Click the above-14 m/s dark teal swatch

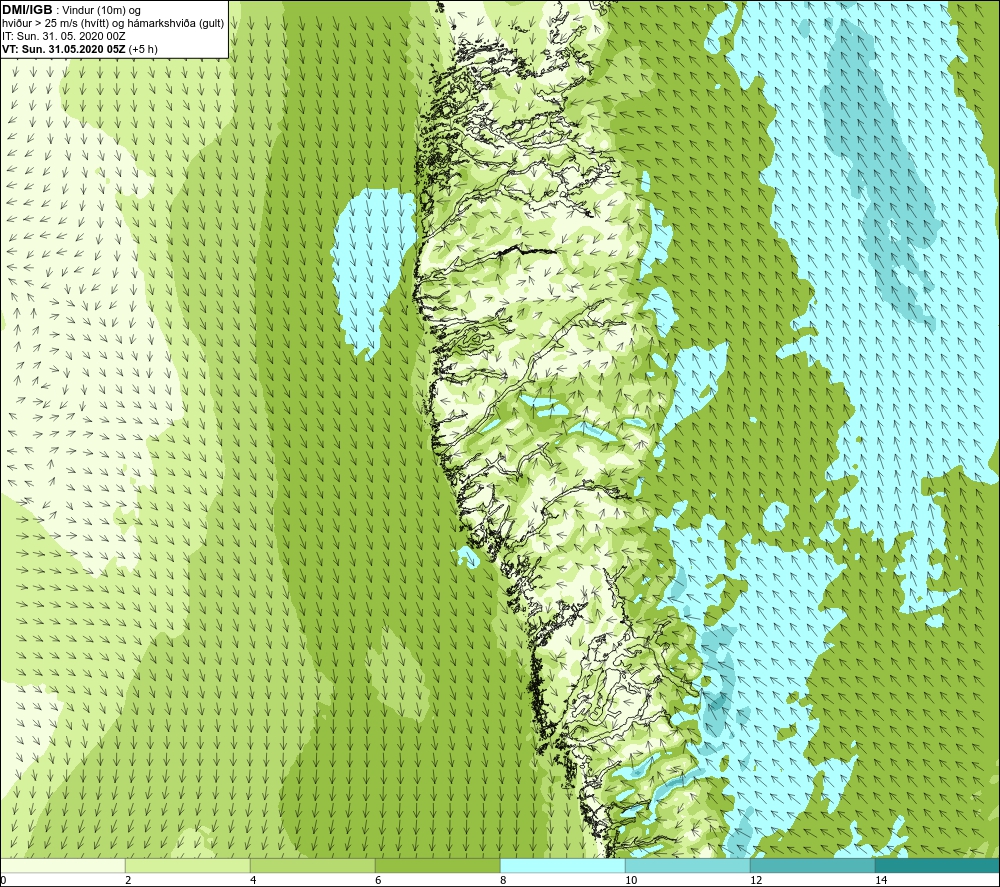937,865
